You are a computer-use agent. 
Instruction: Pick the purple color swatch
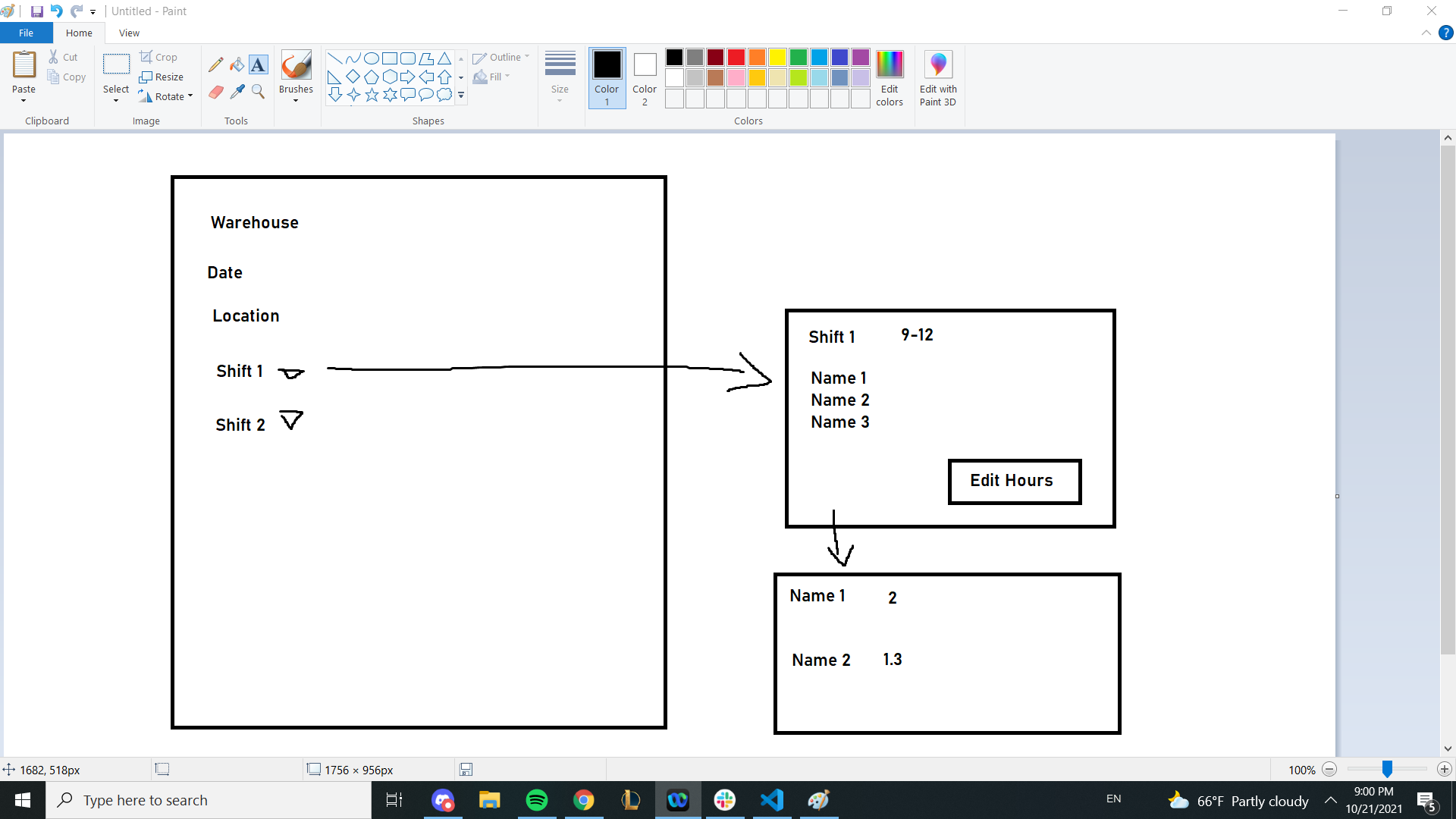[x=860, y=57]
